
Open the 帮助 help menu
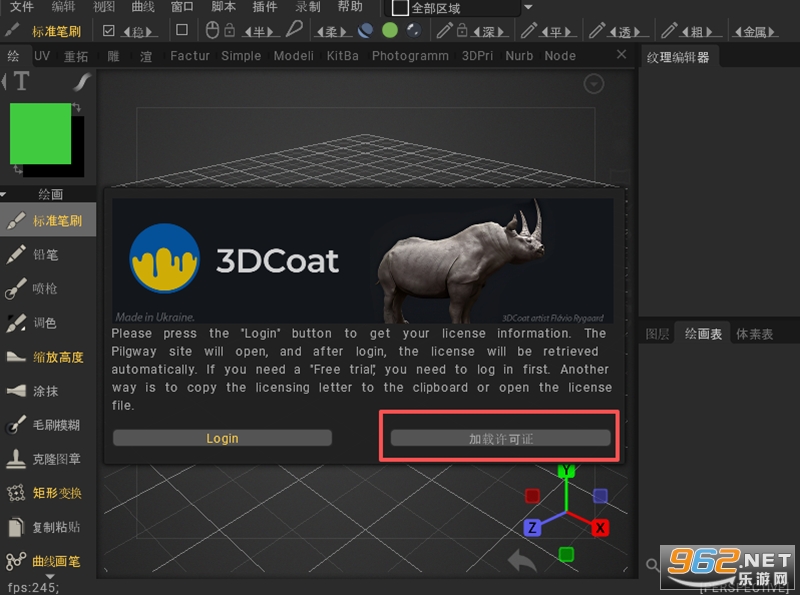[x=350, y=7]
